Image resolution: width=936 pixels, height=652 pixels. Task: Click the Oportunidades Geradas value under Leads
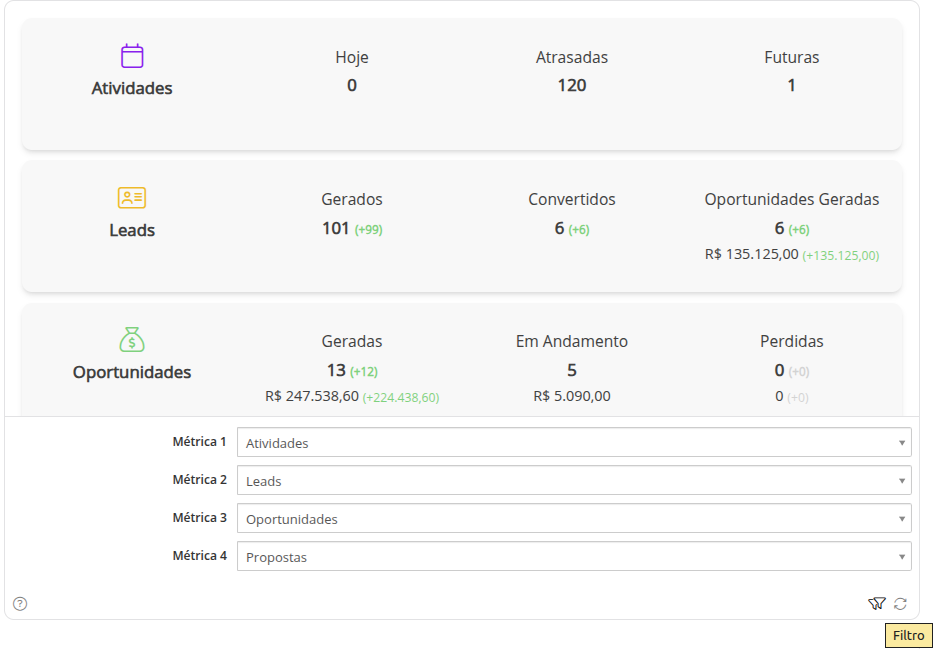780,229
